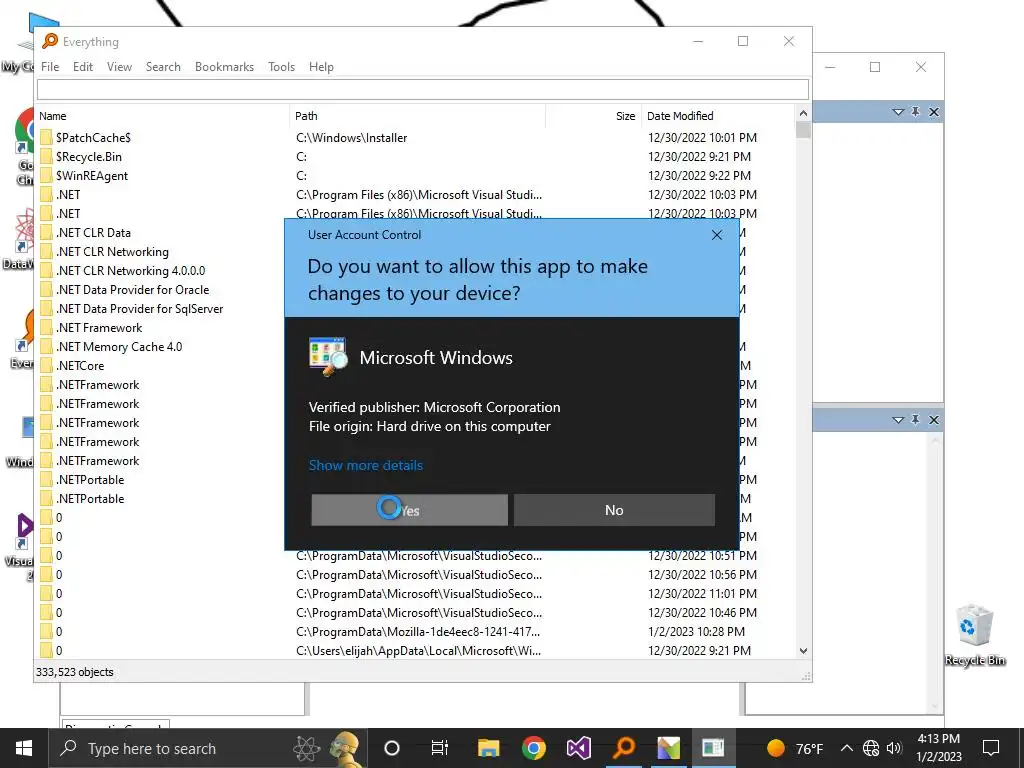This screenshot has width=1024, height=768.
Task: Open volume control tray icon
Action: coord(894,748)
